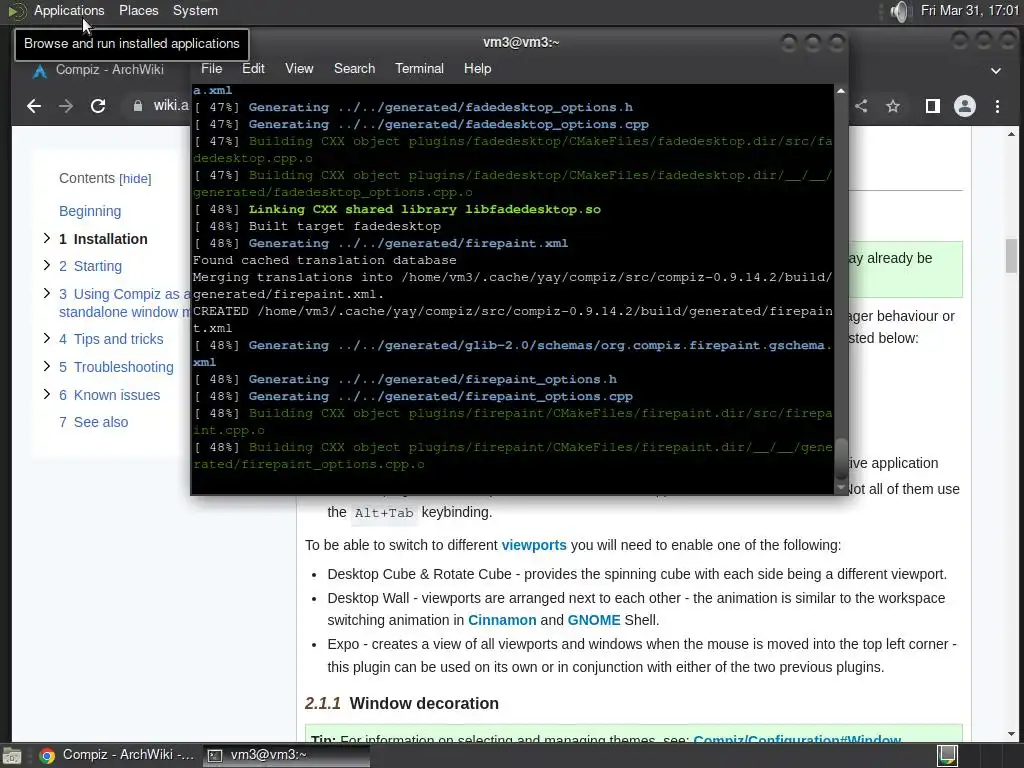Click the '2.1.1 Window decoration' heading
The width and height of the screenshot is (1024, 768).
click(x=402, y=703)
